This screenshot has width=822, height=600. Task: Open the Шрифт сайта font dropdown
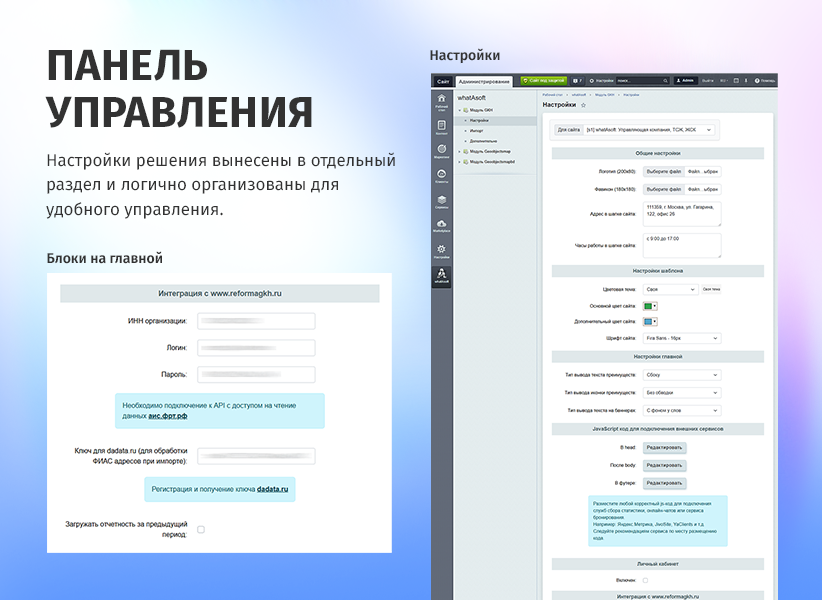[x=682, y=338]
